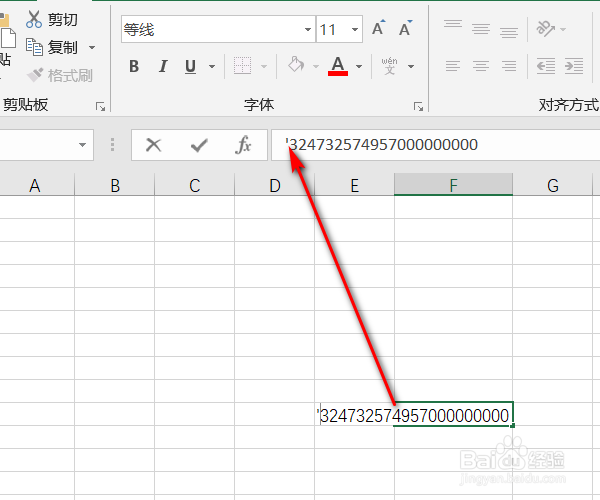Image resolution: width=600 pixels, height=500 pixels.
Task: Open the Copy (复制) dropdown arrow
Action: 92,47
